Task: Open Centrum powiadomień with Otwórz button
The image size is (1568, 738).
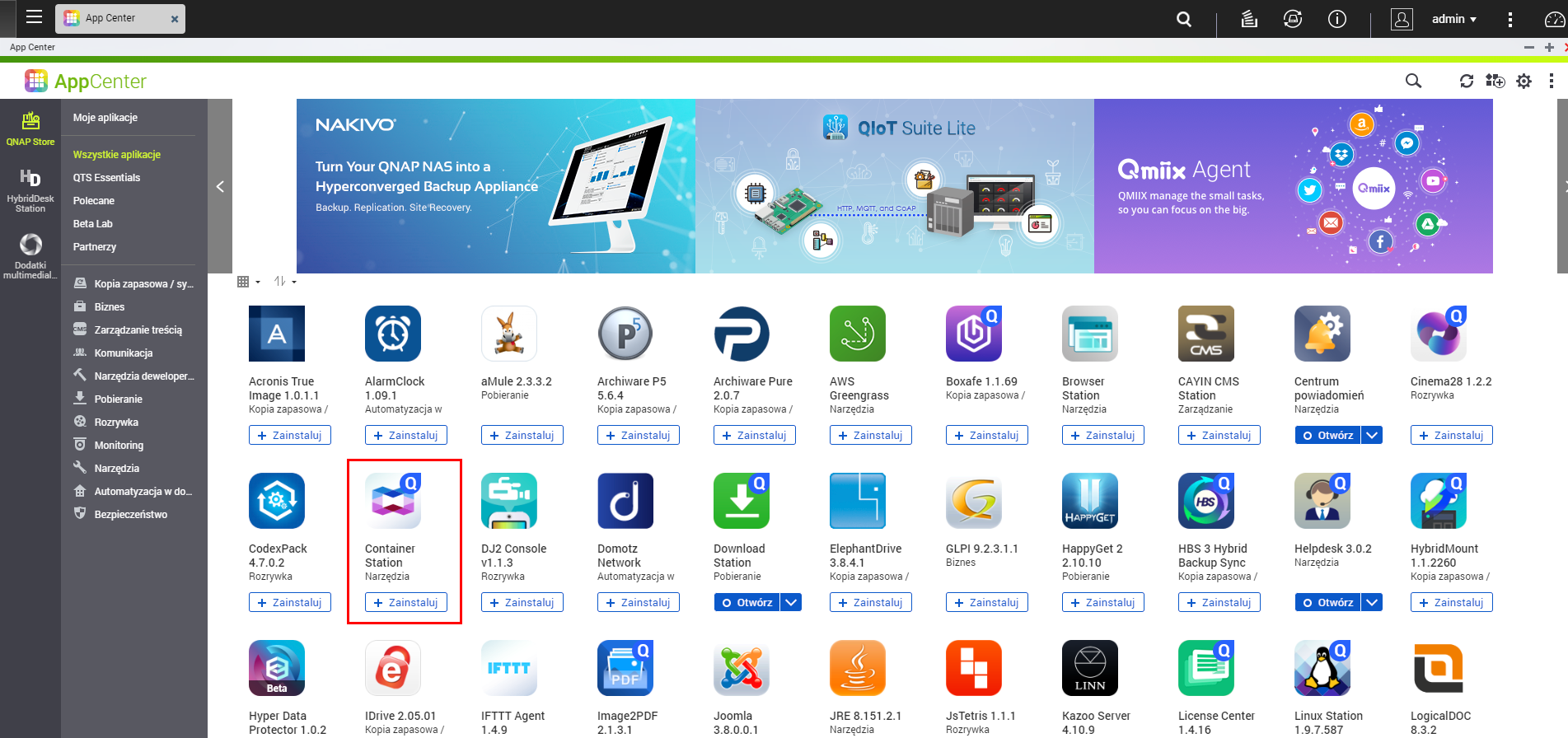Action: (x=1327, y=435)
